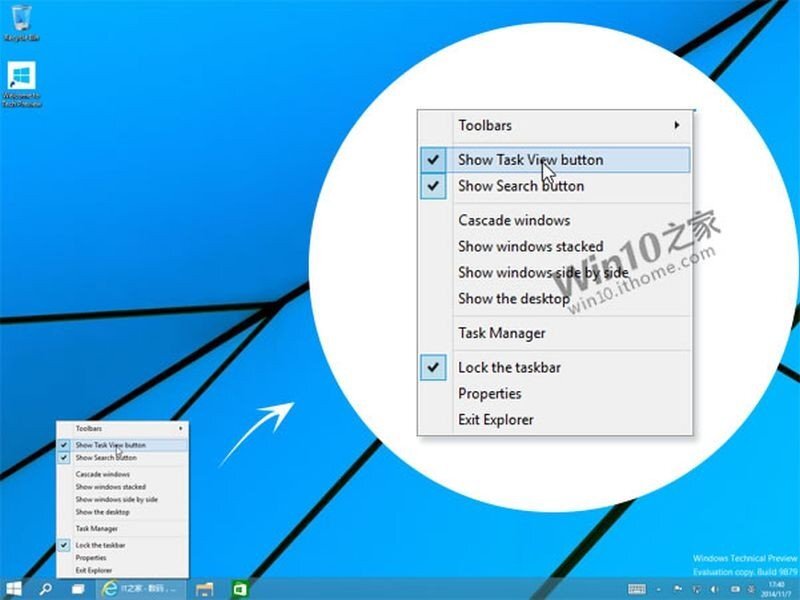800x600 pixels.
Task: Open File Explorer from the taskbar
Action: click(207, 588)
